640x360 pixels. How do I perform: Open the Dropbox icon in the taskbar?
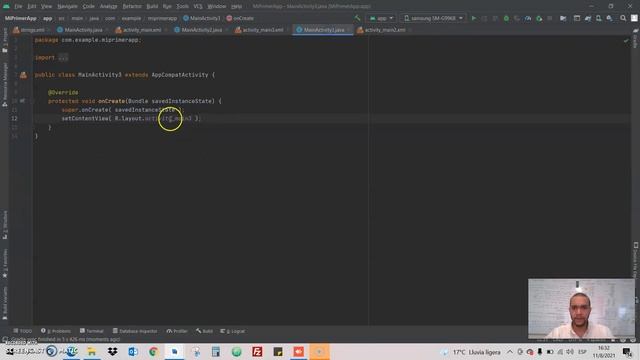pyautogui.click(x=112, y=351)
